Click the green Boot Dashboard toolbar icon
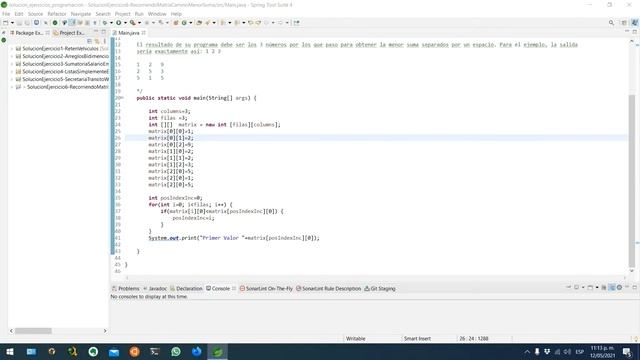 pyautogui.click(x=55, y=23)
